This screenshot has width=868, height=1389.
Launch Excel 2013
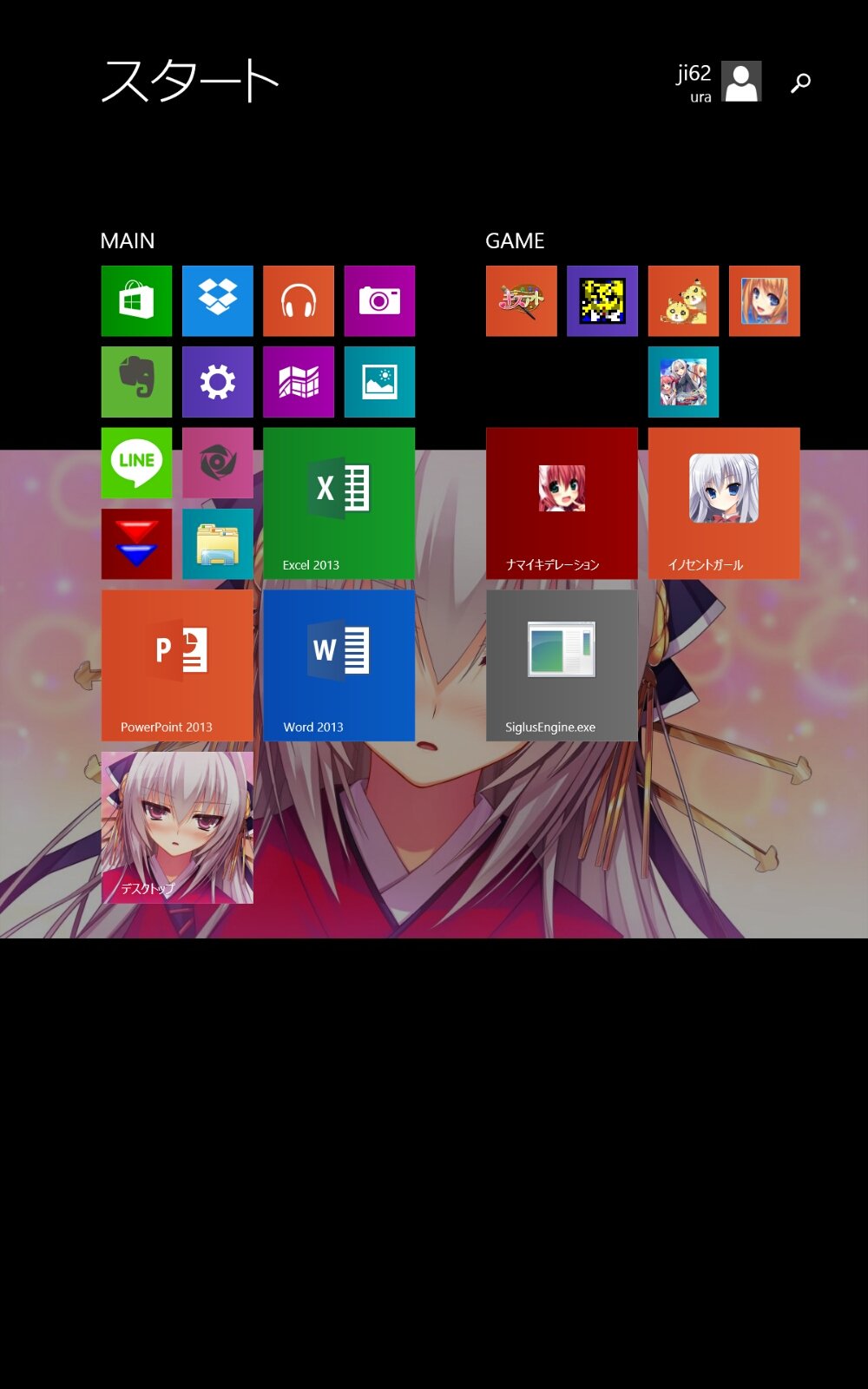click(339, 504)
